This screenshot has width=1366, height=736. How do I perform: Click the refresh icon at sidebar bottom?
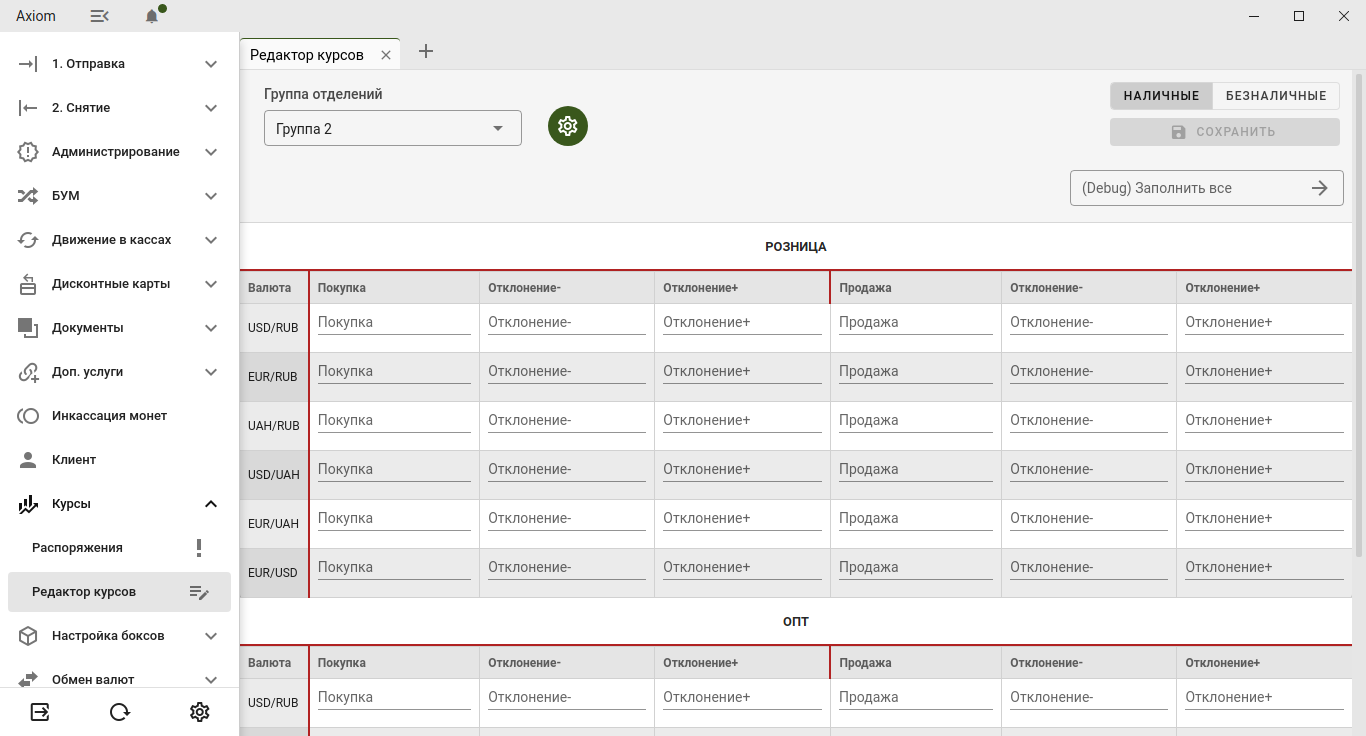pyautogui.click(x=120, y=712)
